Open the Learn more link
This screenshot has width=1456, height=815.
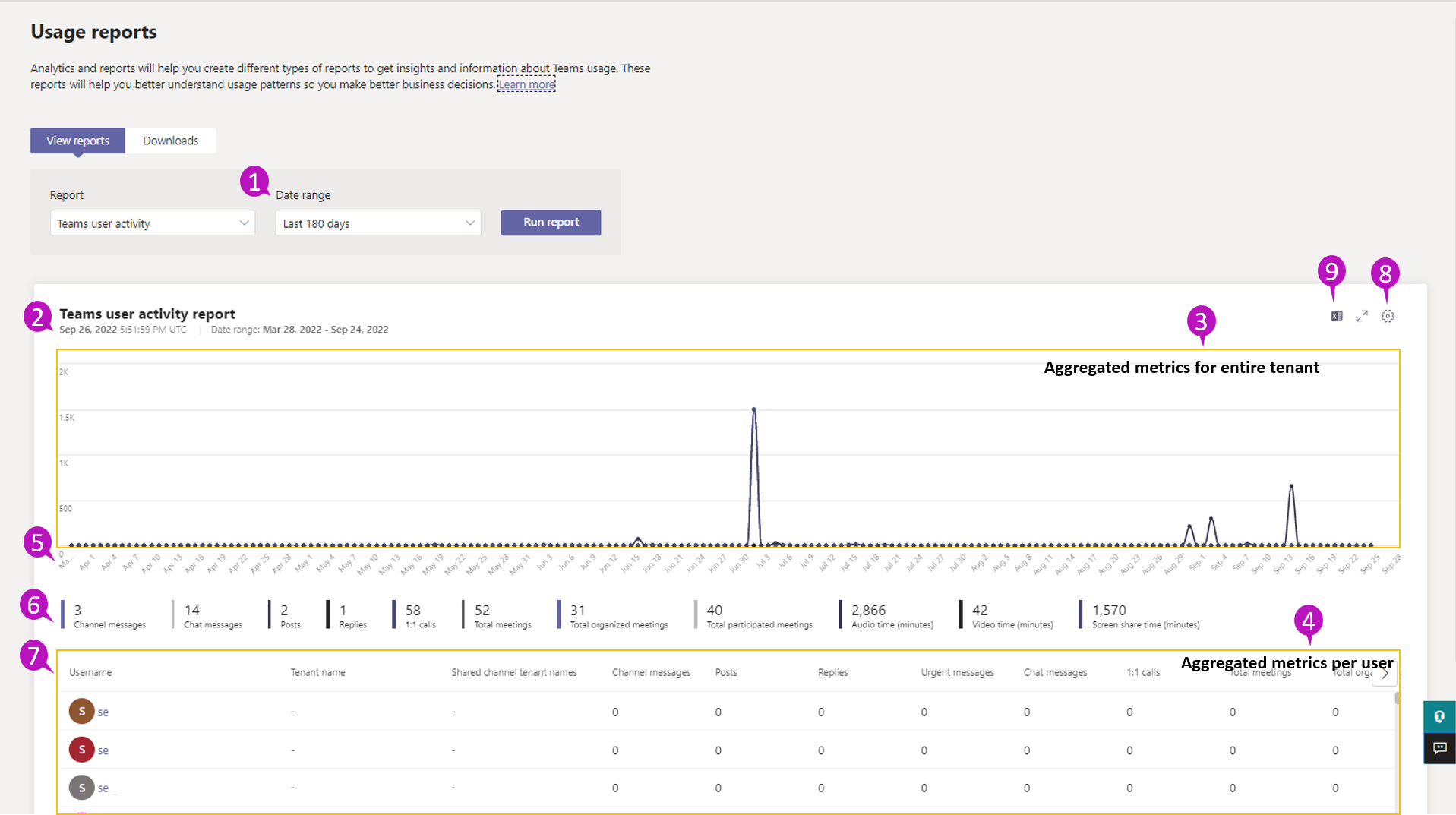click(526, 84)
